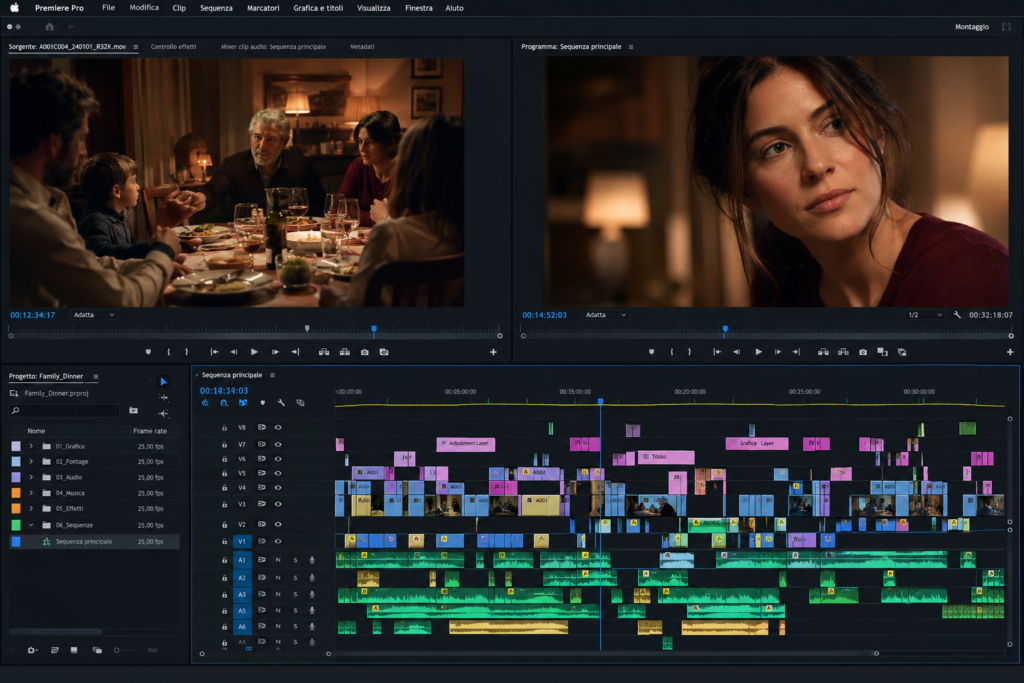The width and height of the screenshot is (1024, 683).
Task: Step forward one frame in Program monitor
Action: tap(778, 352)
